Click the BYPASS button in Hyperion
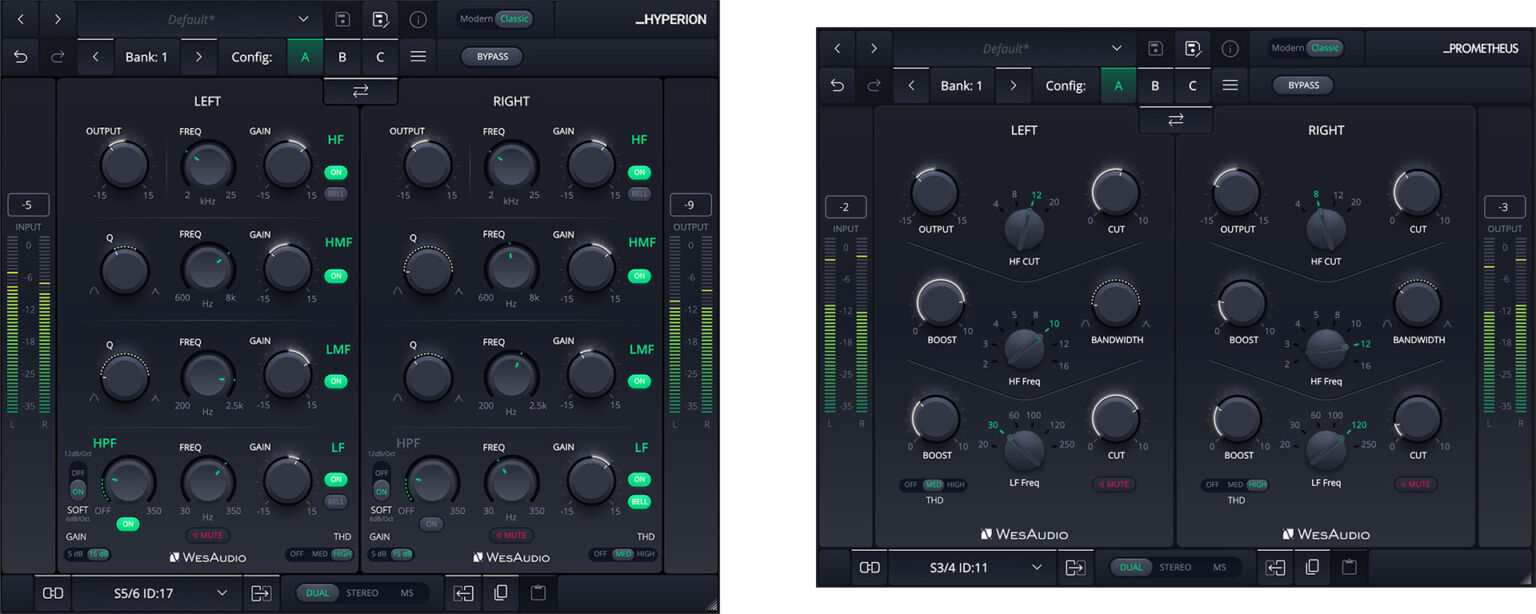1536x614 pixels. click(x=492, y=57)
